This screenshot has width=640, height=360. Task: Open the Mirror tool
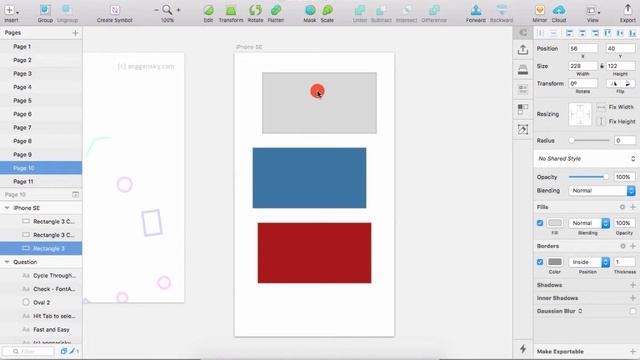(540, 10)
